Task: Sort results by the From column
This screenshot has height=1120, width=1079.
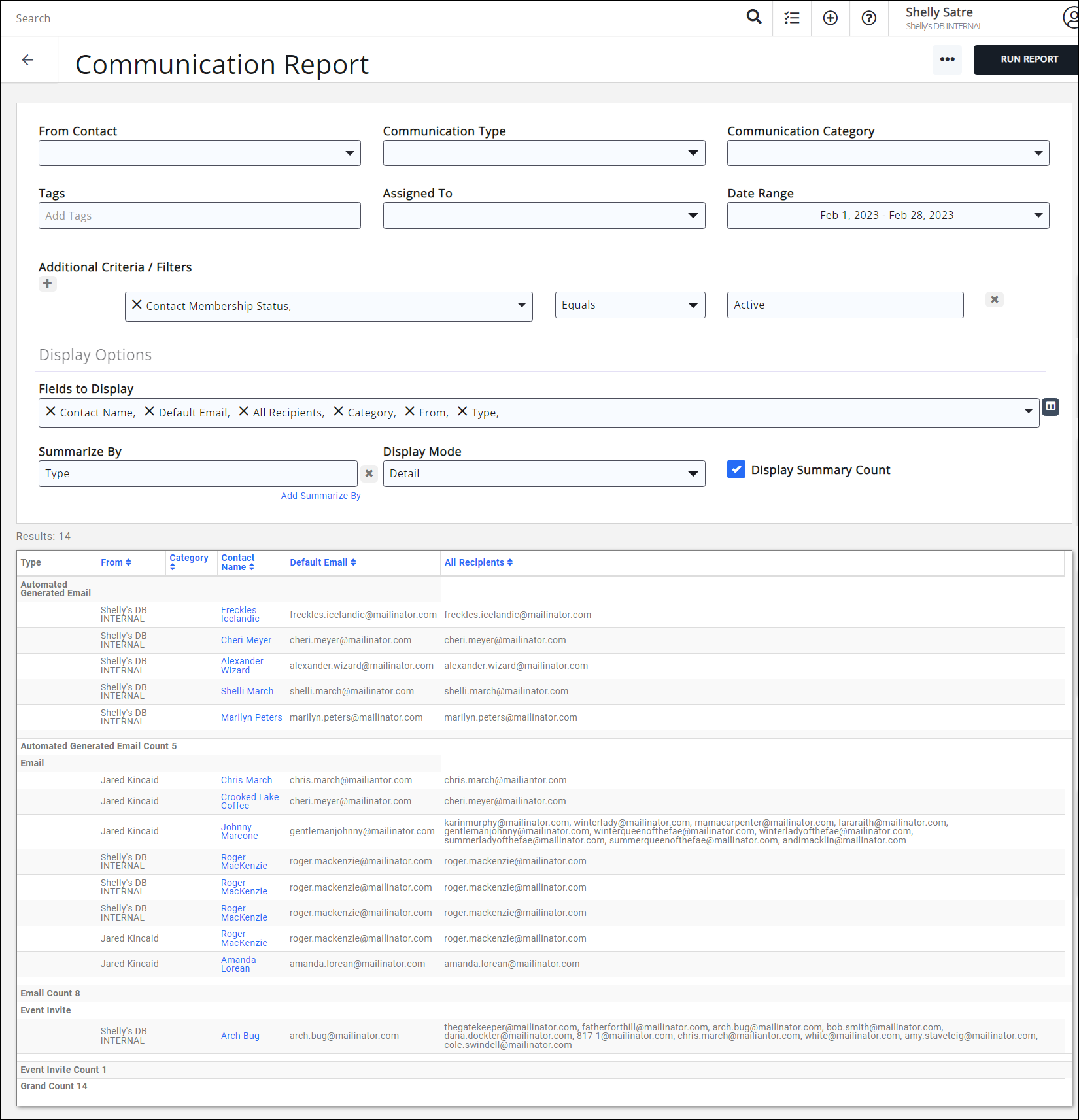Action: pyautogui.click(x=116, y=562)
